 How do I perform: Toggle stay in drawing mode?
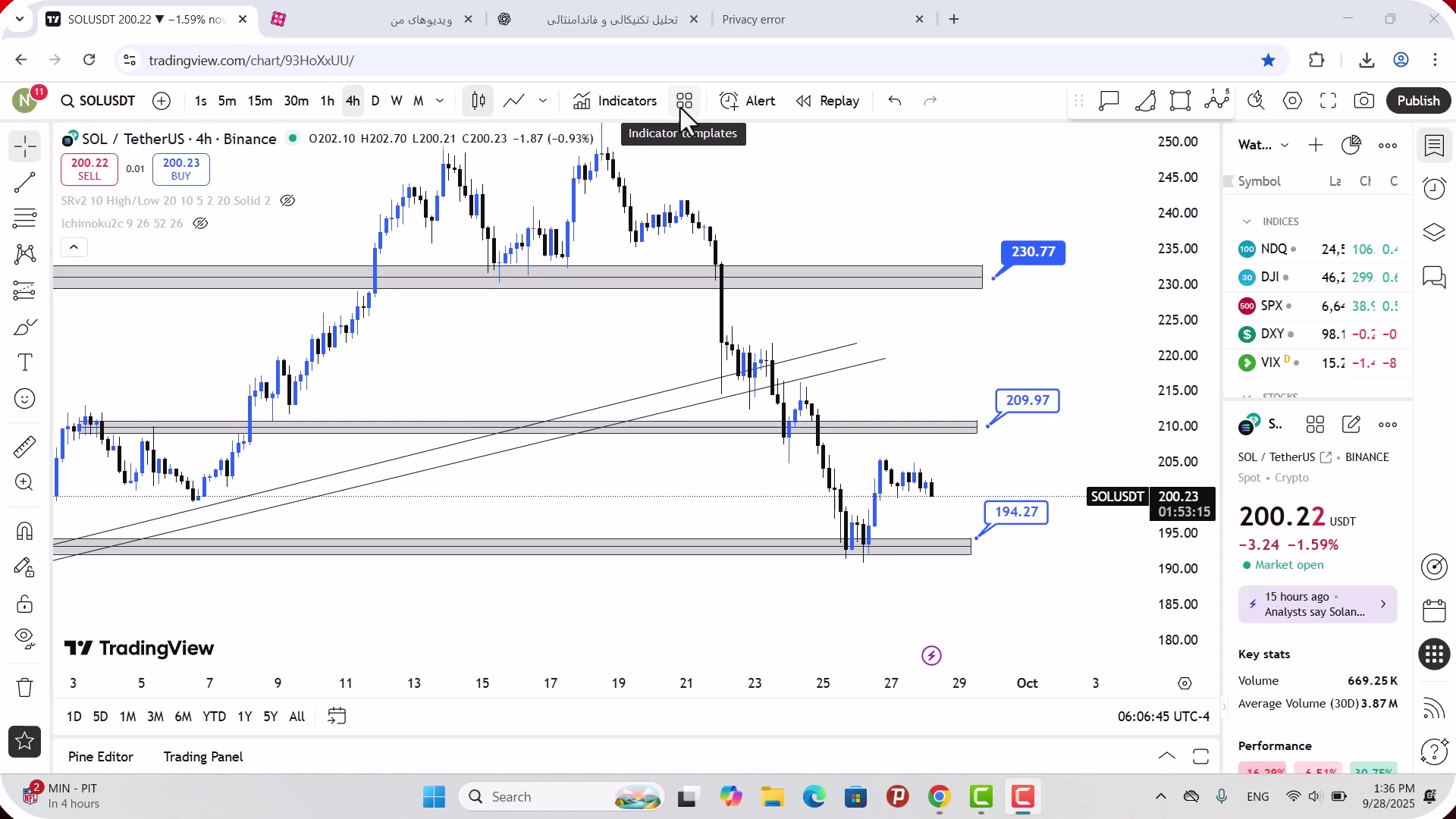[25, 567]
